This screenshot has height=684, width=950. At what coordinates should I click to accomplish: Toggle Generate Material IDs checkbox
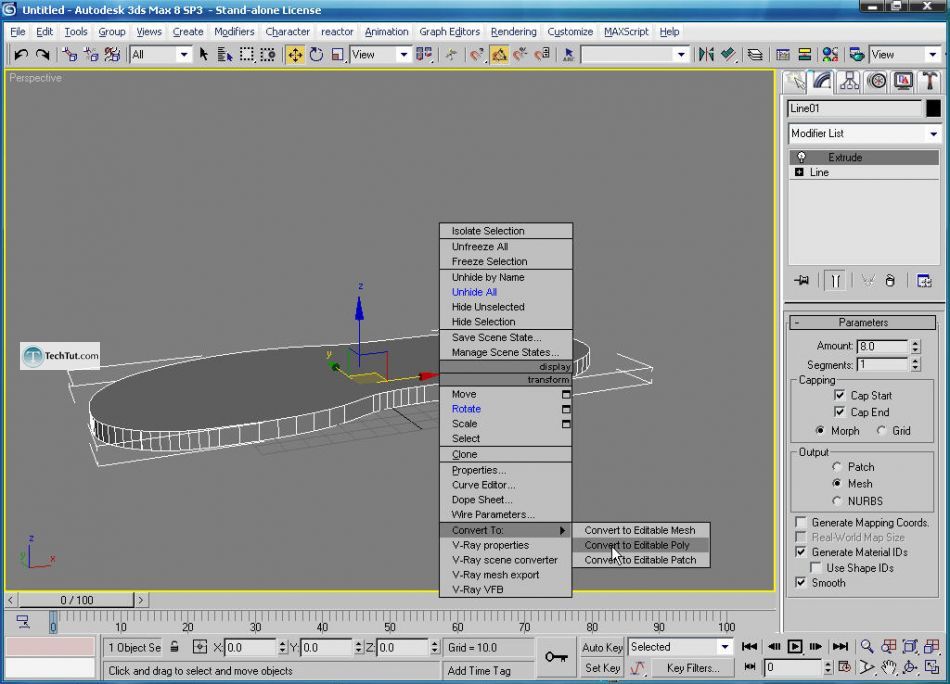[x=800, y=552]
